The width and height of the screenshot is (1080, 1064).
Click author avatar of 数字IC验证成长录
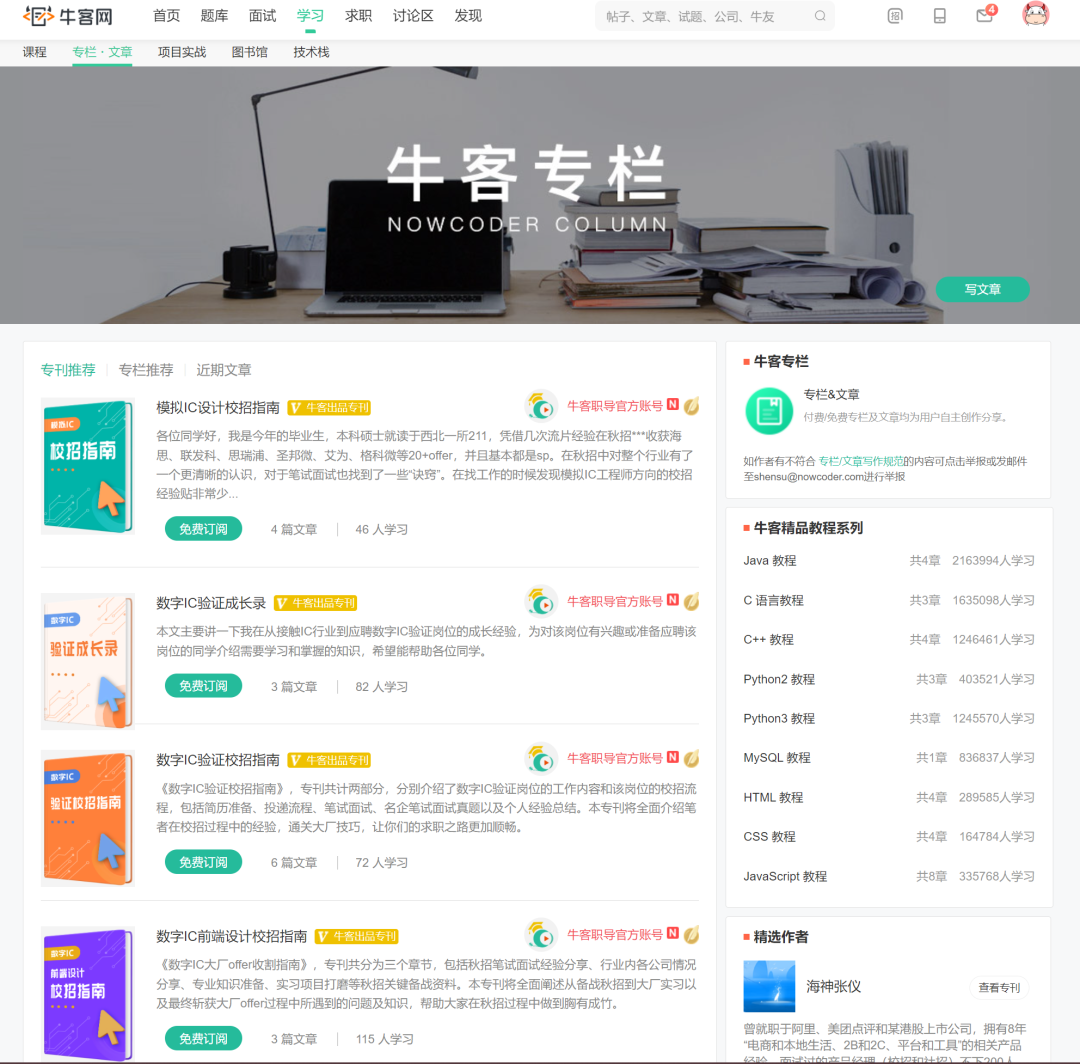coord(541,602)
